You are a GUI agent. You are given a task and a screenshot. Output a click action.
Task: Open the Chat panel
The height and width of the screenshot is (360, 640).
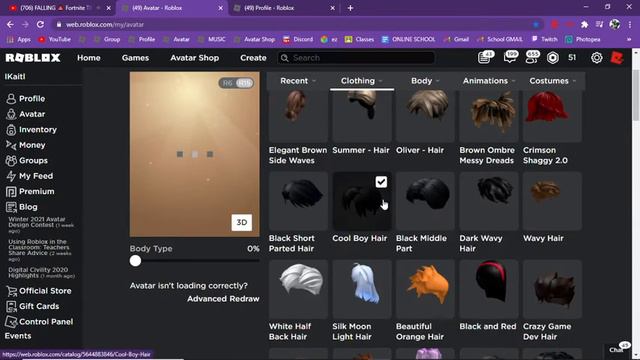click(x=618, y=349)
